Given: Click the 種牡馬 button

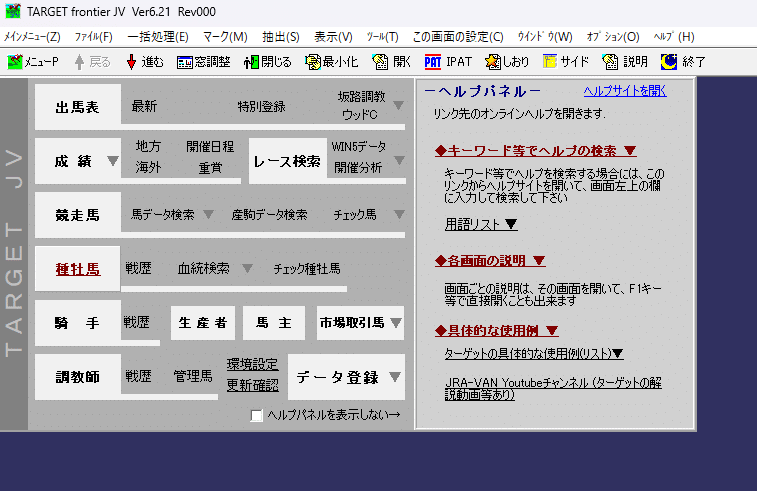Looking at the screenshot, I should (78, 269).
